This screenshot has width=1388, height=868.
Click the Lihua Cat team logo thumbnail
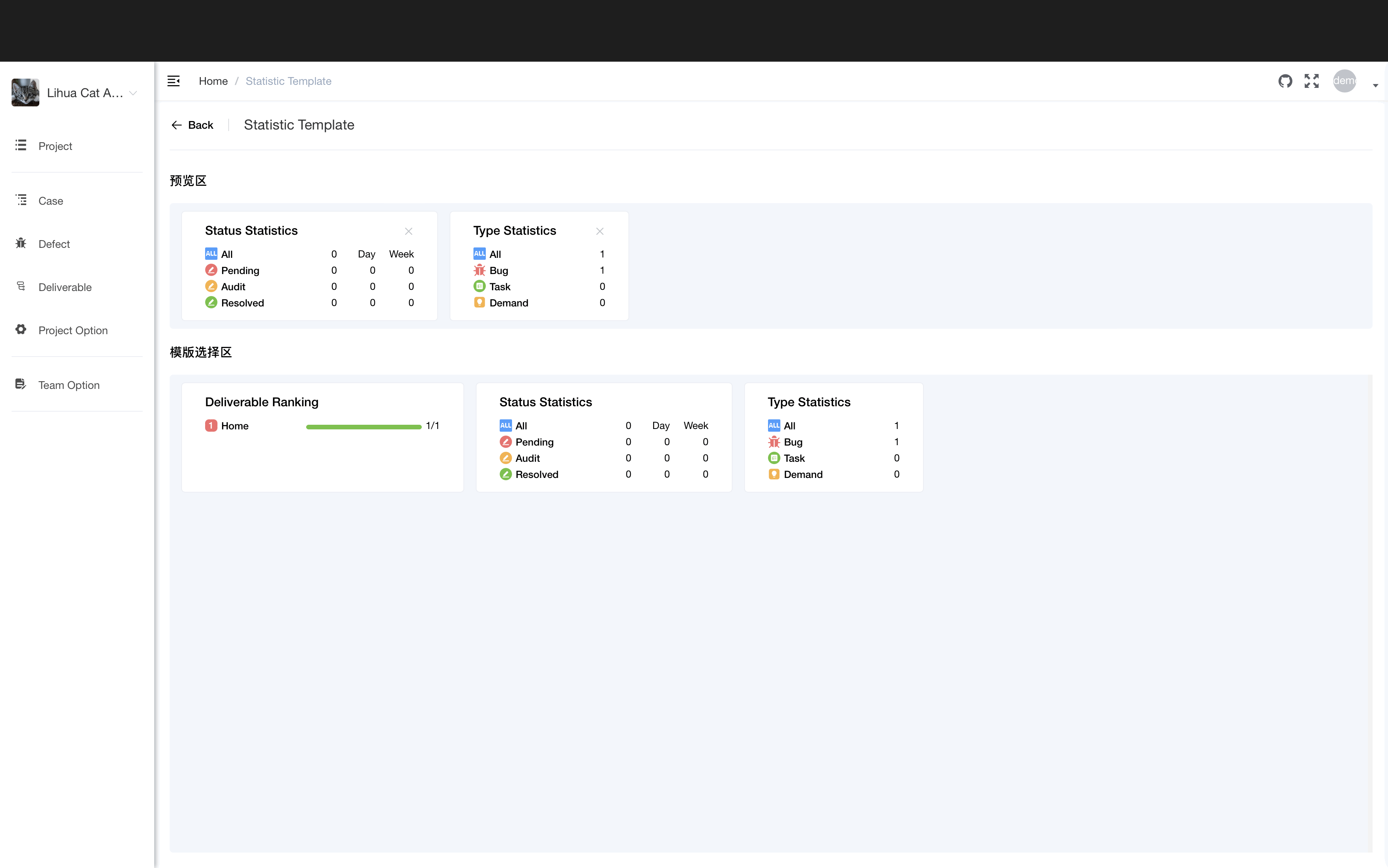click(25, 93)
